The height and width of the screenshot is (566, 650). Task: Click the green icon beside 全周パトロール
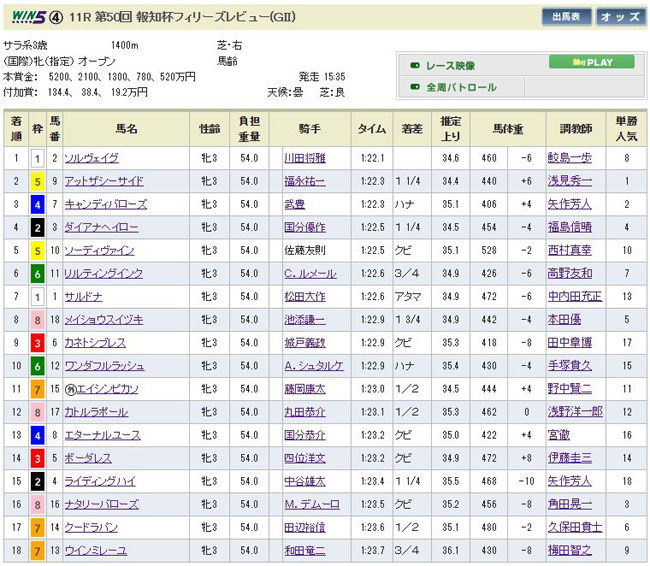click(x=414, y=87)
